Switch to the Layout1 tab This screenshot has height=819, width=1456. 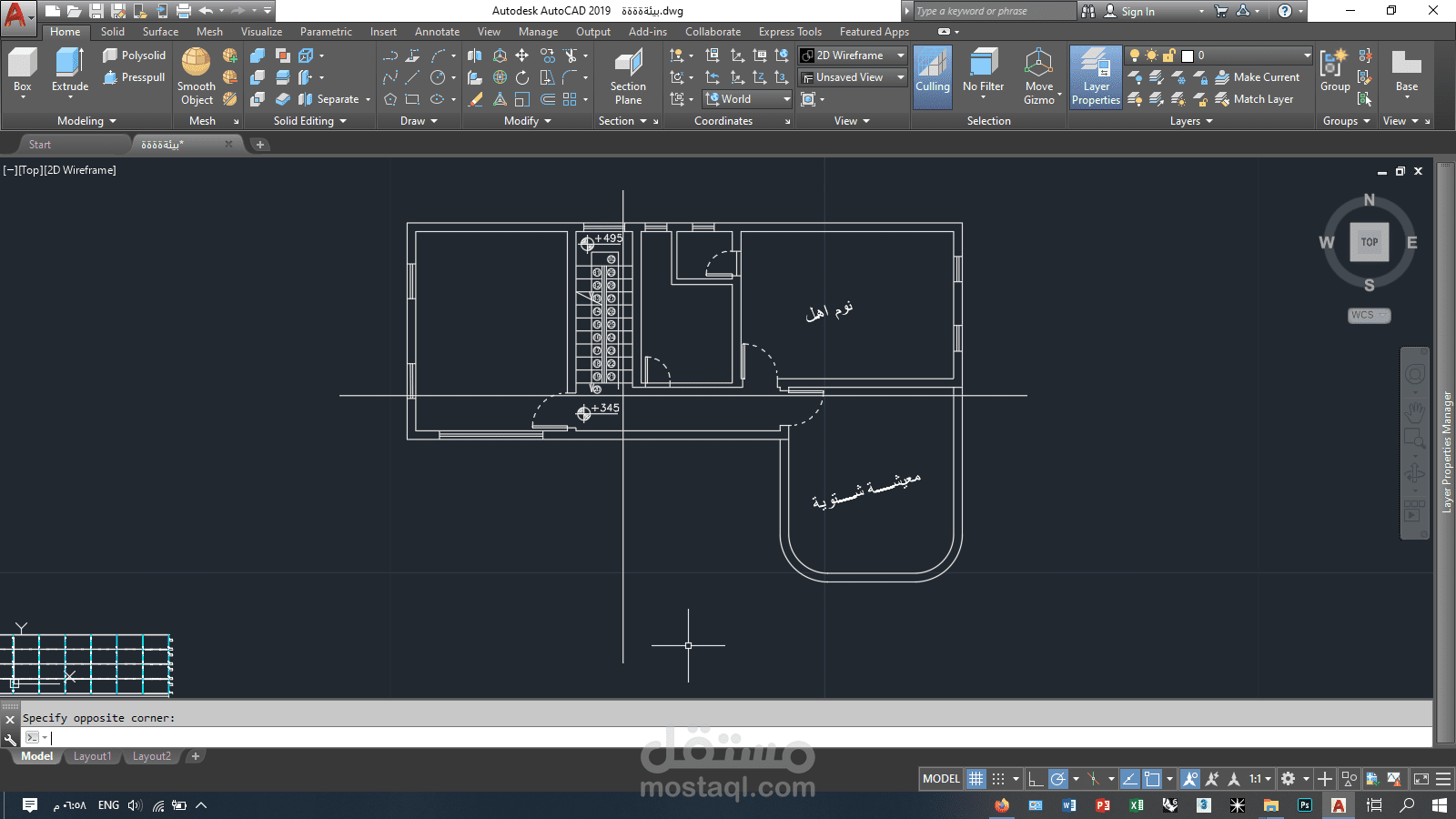pos(92,756)
